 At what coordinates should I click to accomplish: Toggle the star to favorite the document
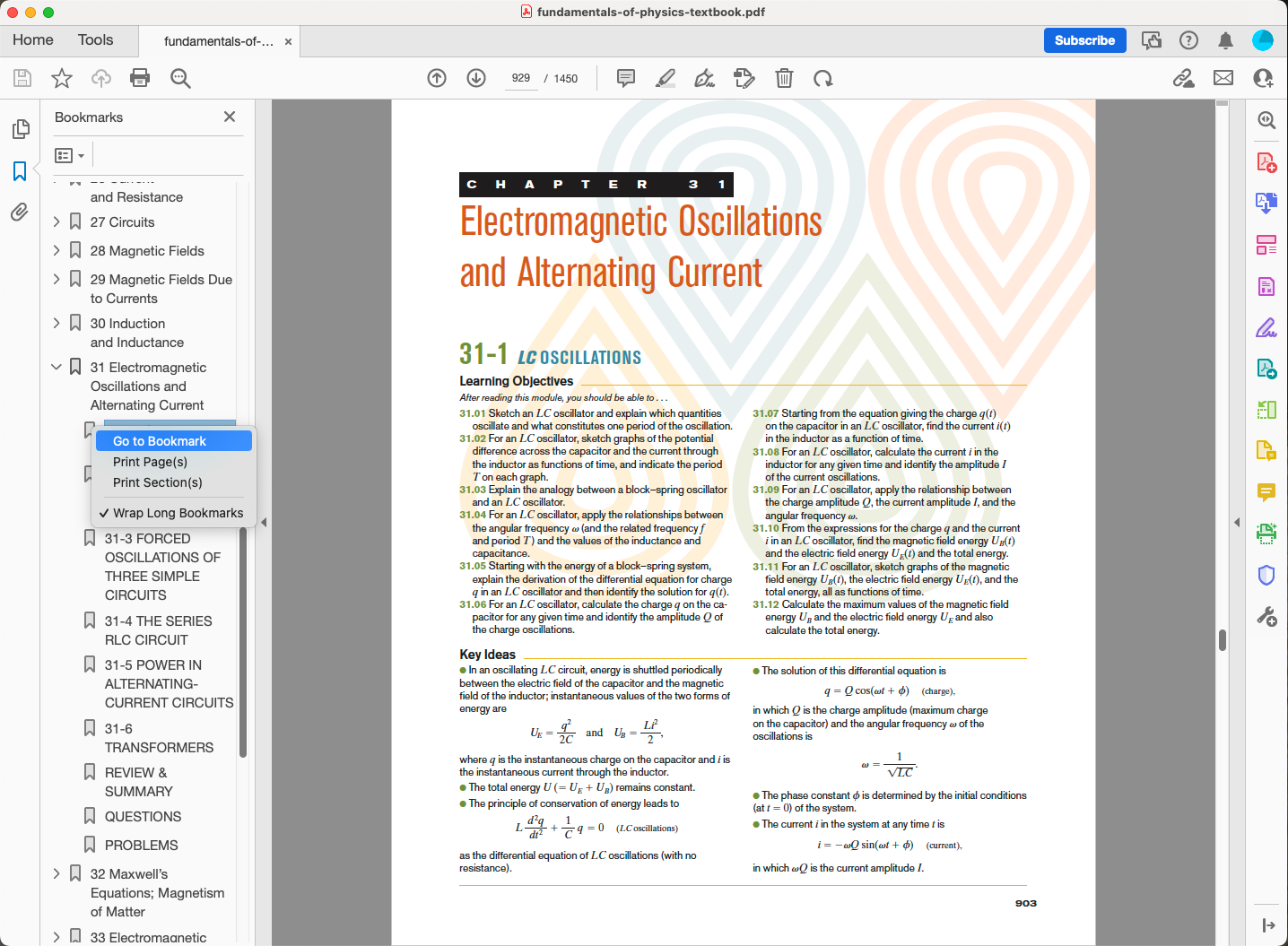pos(61,79)
